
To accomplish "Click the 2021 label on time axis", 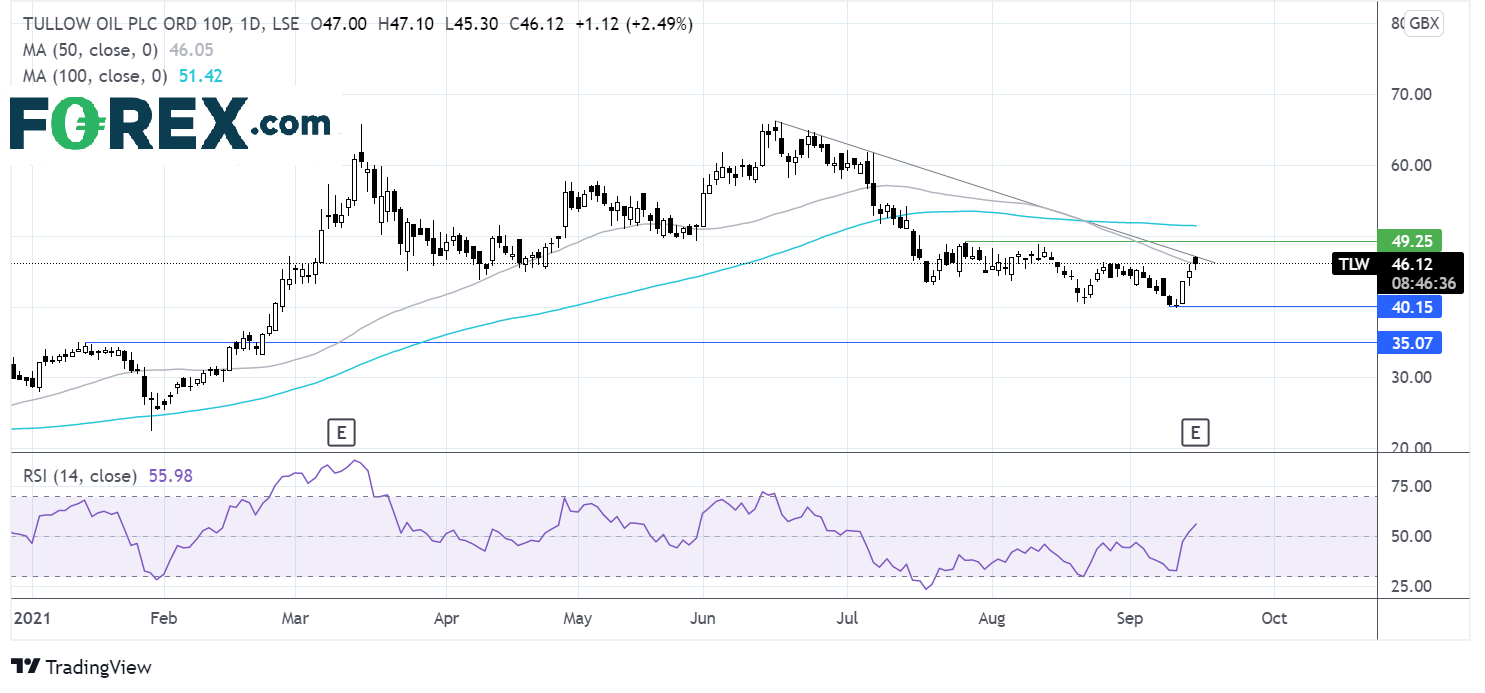I will [x=32, y=617].
